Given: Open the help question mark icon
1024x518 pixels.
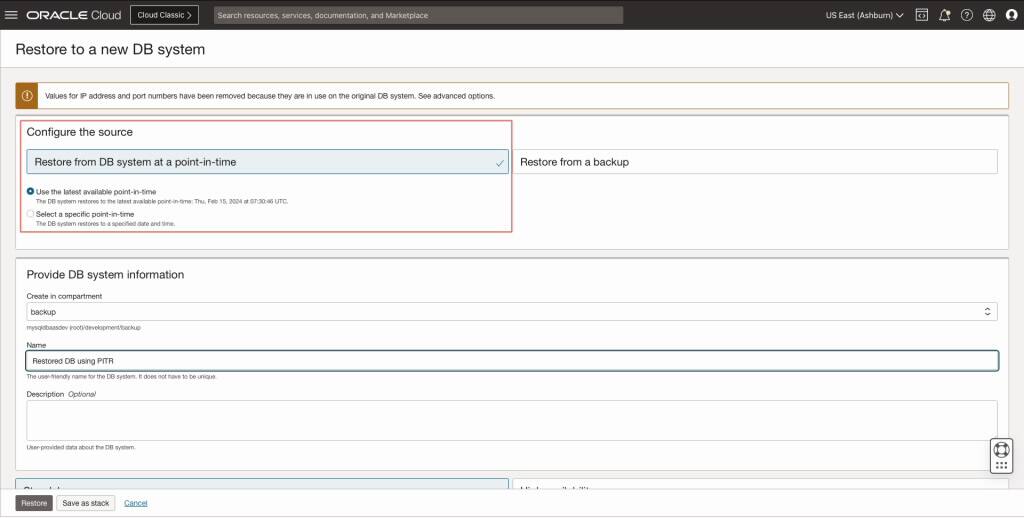Looking at the screenshot, I should coord(967,15).
